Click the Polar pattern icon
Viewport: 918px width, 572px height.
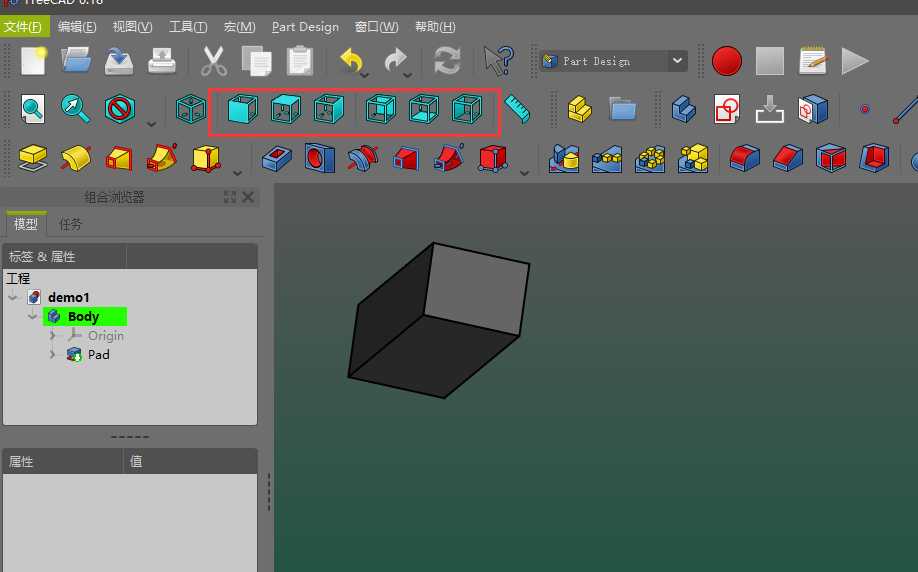pyautogui.click(x=650, y=159)
